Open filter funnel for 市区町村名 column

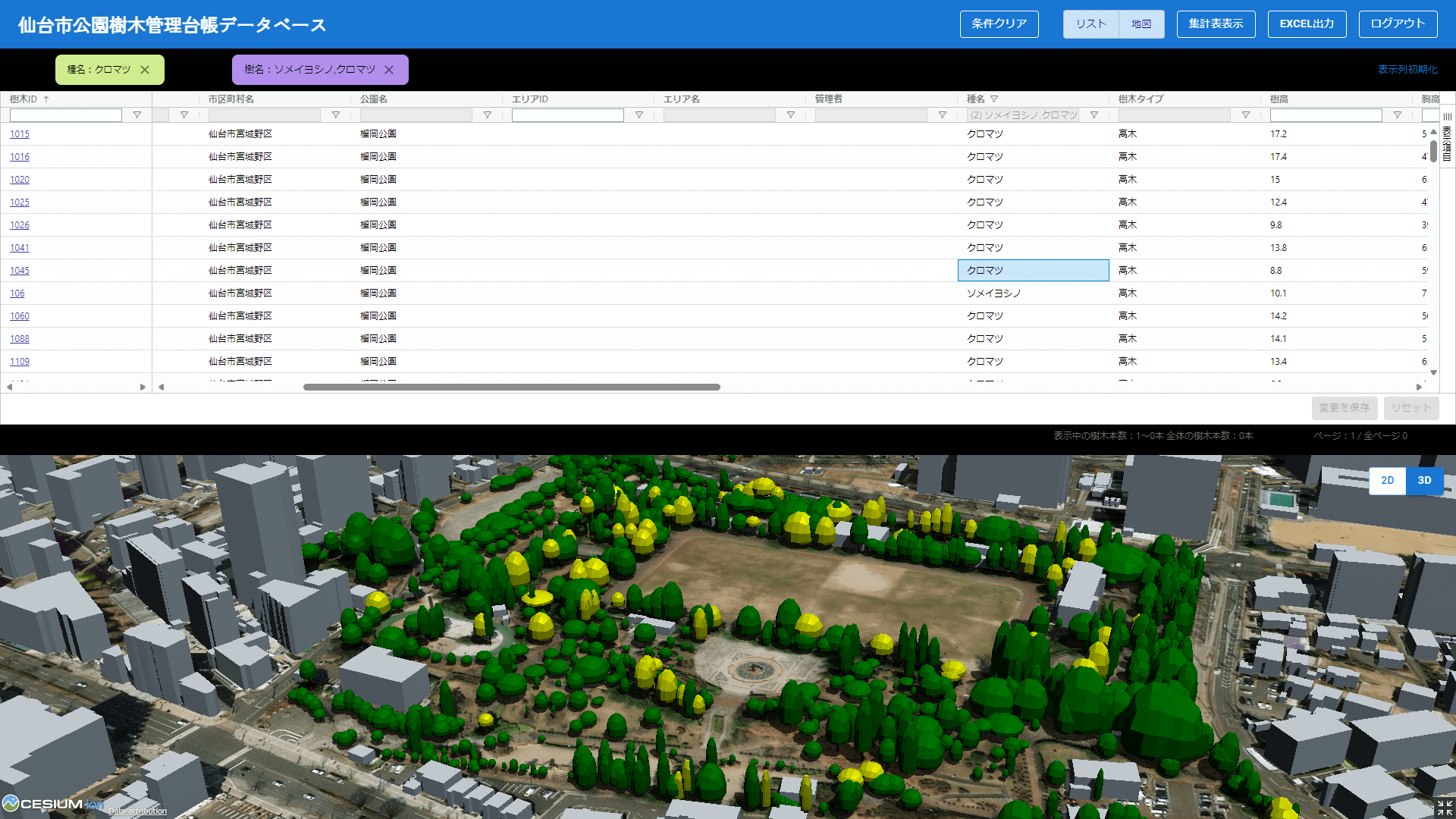click(336, 115)
